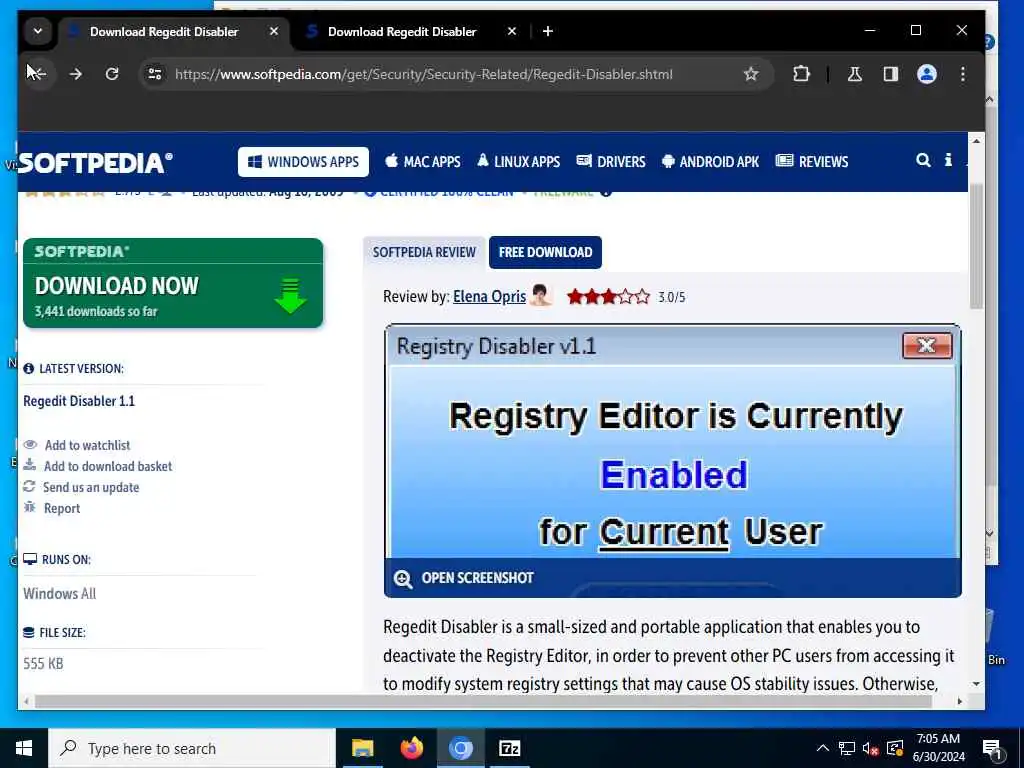The width and height of the screenshot is (1024, 768).
Task: Open the notification center icon
Action: [992, 749]
